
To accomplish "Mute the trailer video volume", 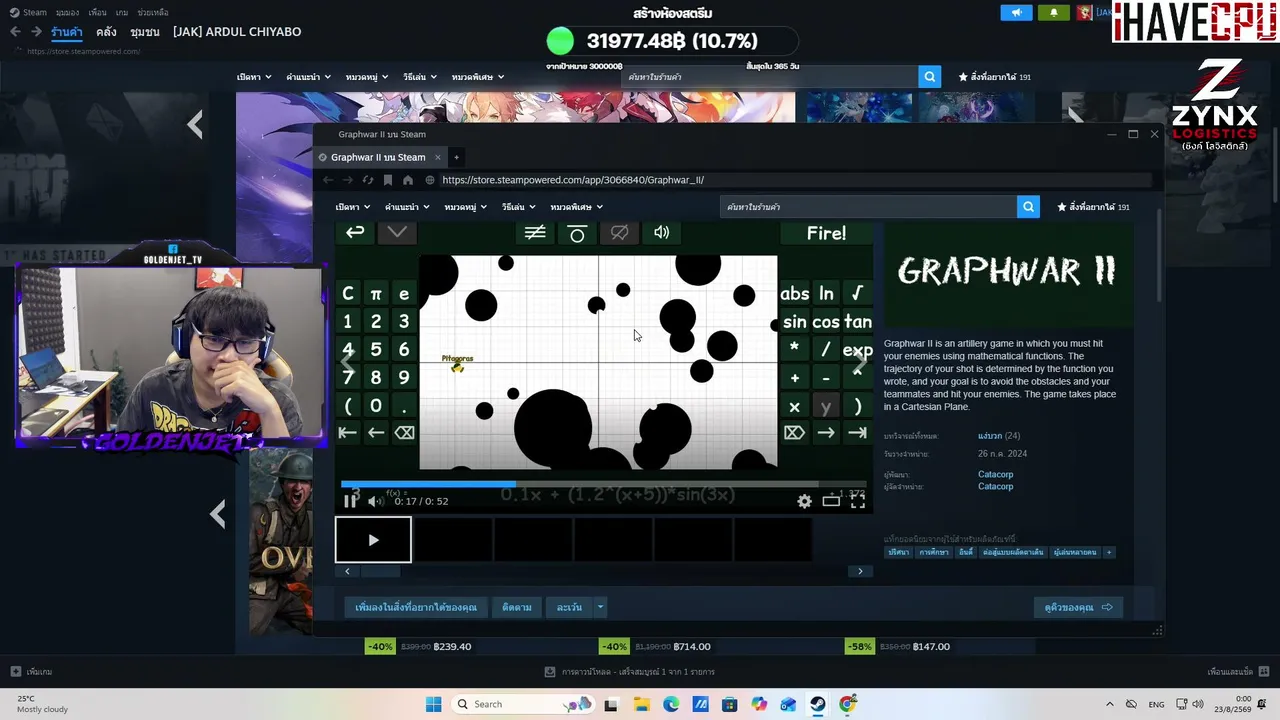I will point(375,501).
